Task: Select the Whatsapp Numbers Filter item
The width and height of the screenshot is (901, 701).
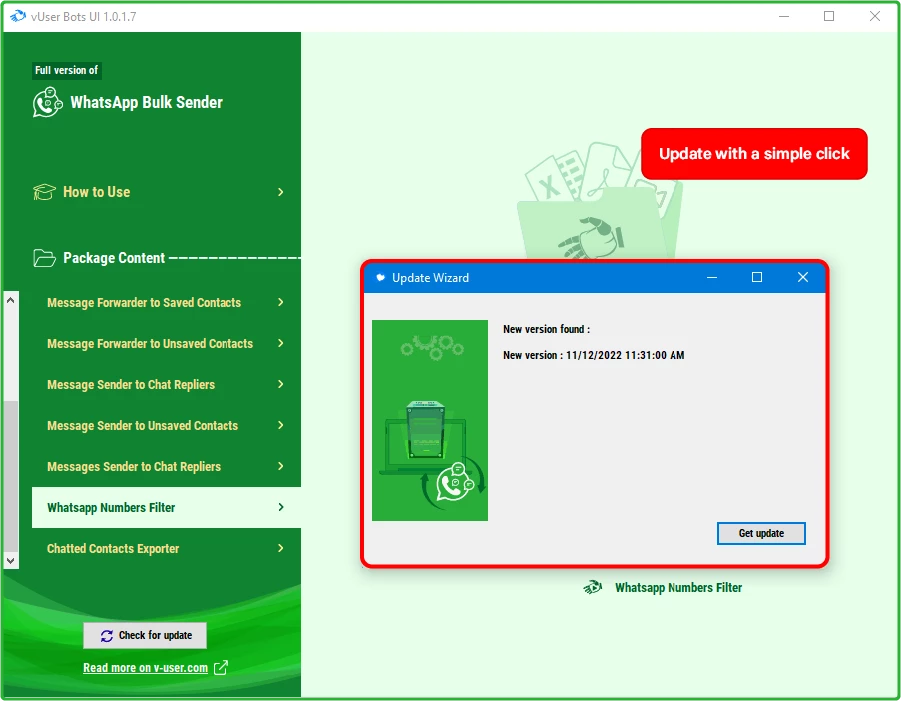Action: coord(166,507)
